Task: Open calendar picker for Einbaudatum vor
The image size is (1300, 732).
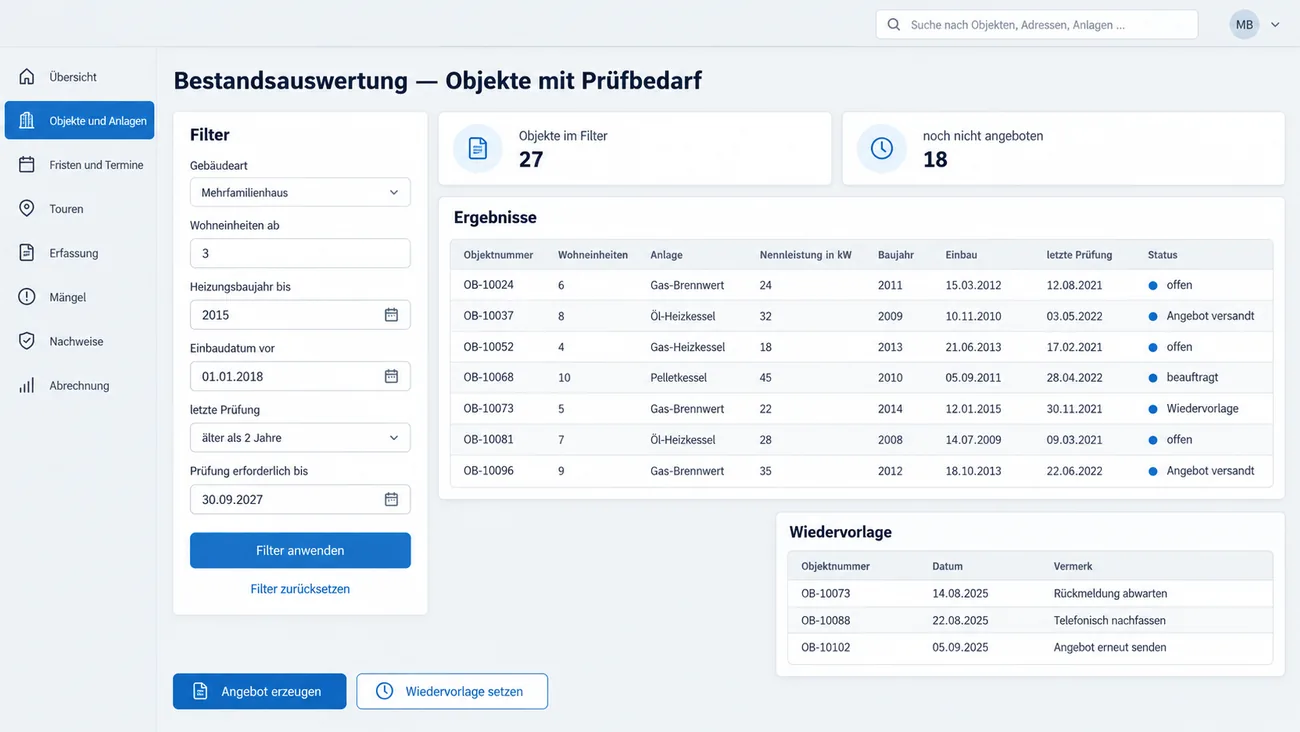Action: [391, 376]
